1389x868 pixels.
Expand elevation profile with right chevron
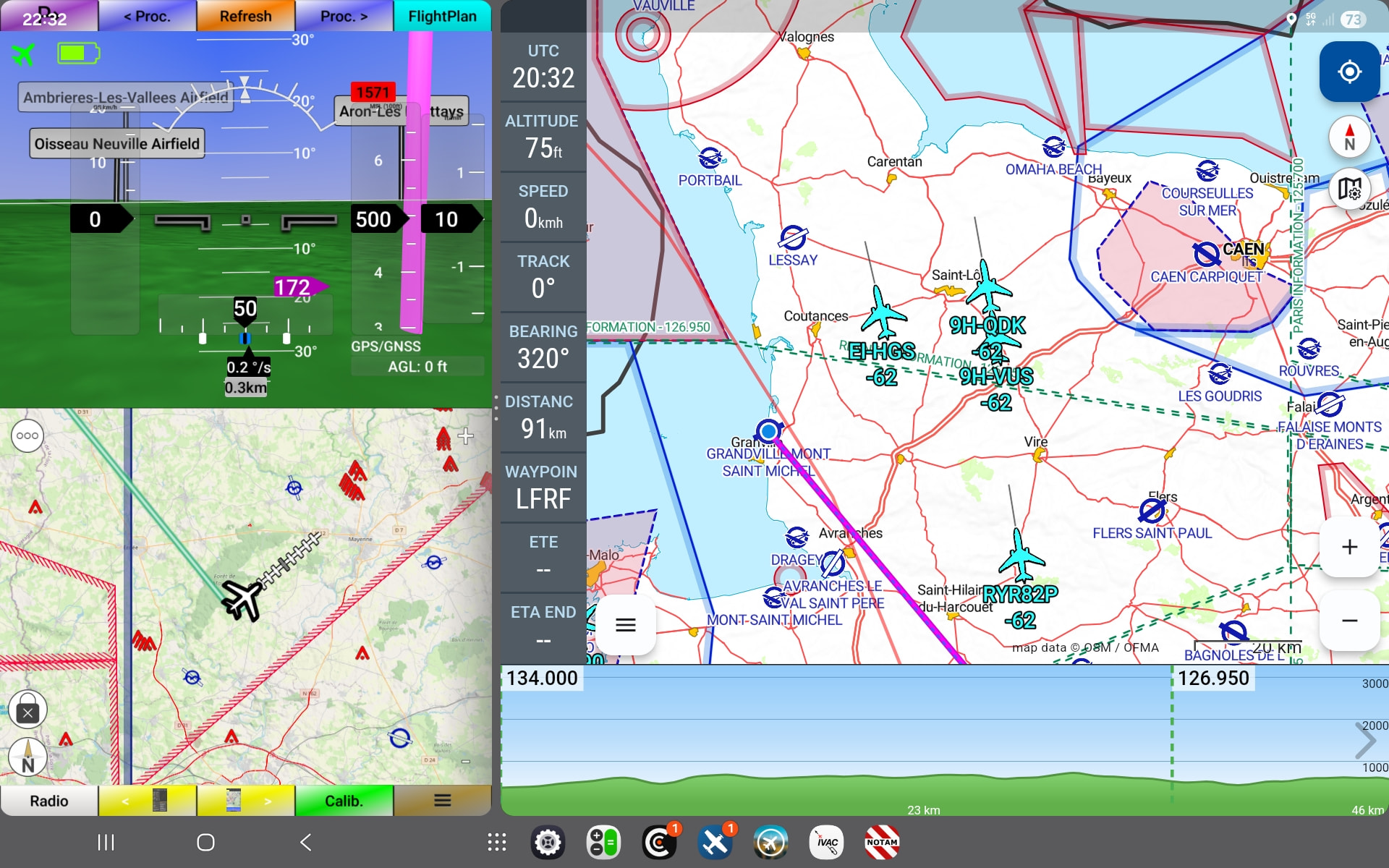pyautogui.click(x=1366, y=740)
